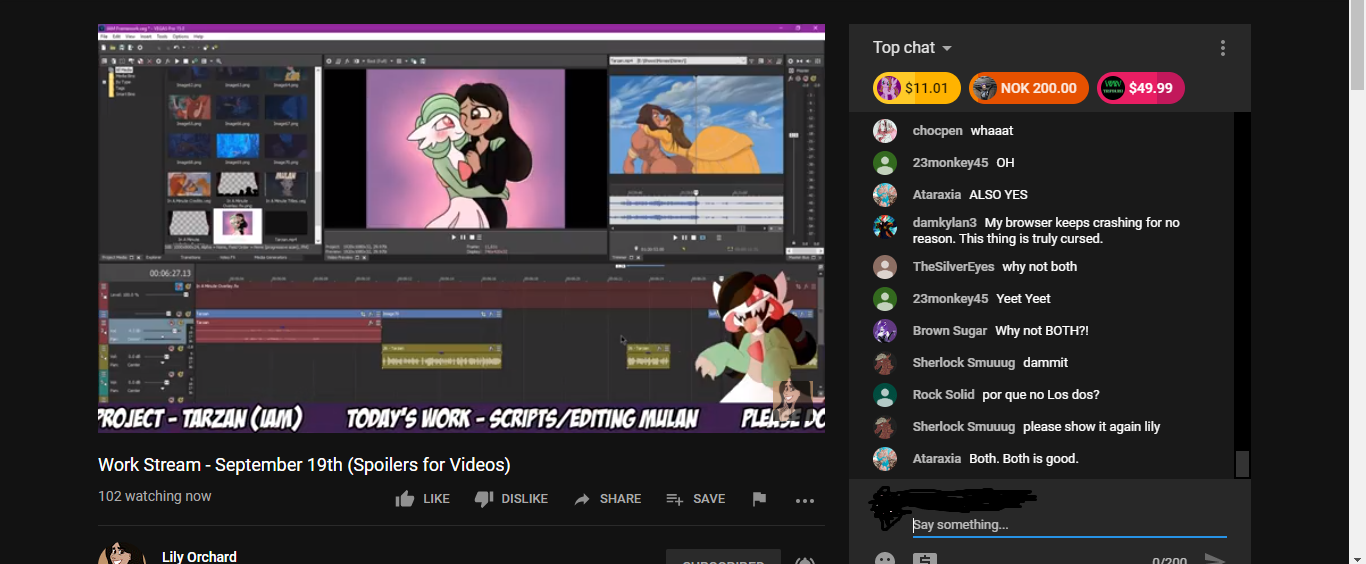1366x564 pixels.
Task: Click damkylan3's avatar in chat
Action: (x=885, y=227)
